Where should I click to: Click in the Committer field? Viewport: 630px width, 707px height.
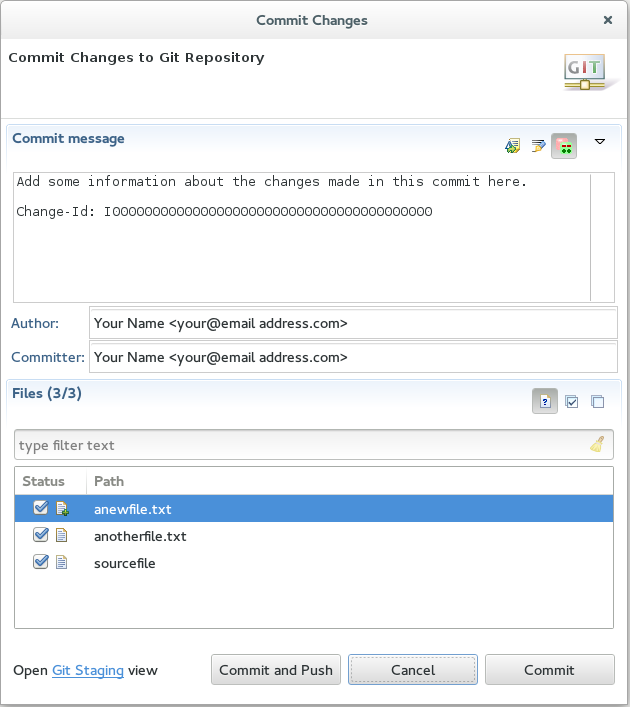353,357
